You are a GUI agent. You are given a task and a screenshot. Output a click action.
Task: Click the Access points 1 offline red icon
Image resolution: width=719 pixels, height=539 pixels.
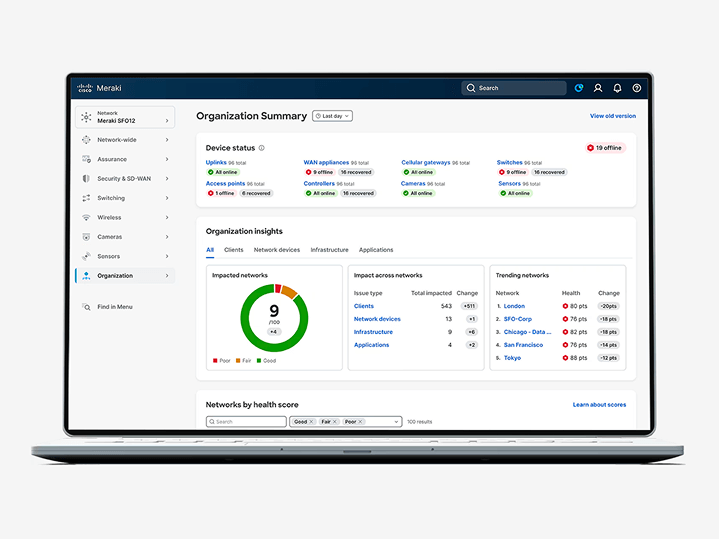[210, 193]
